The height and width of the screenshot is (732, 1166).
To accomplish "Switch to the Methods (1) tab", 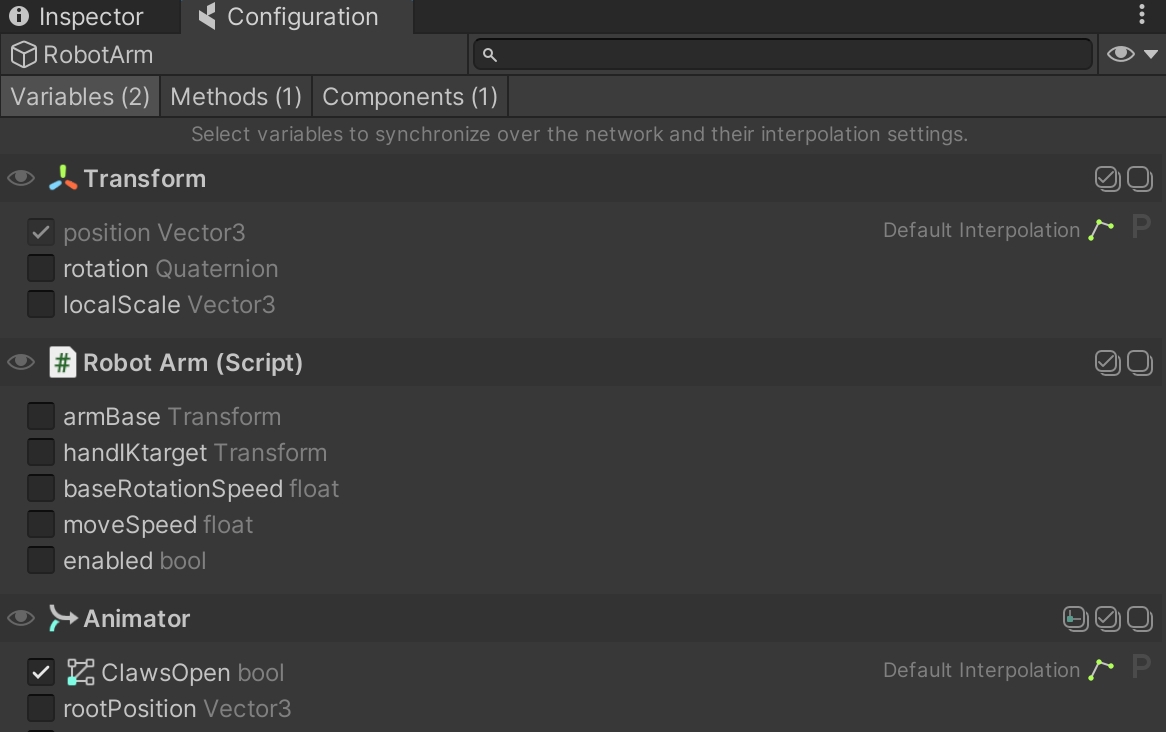I will pos(236,97).
